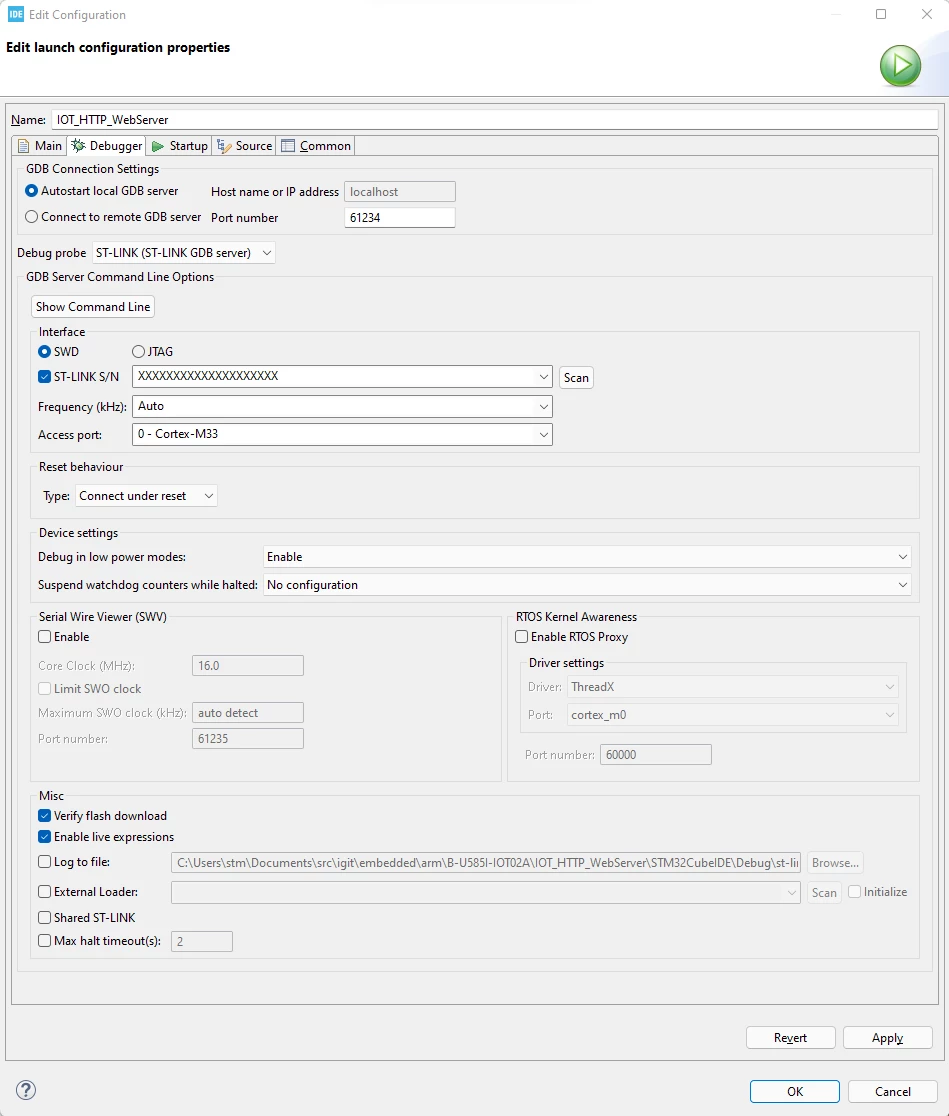The image size is (949, 1116).
Task: Click the Main tab document icon
Action: point(23,146)
